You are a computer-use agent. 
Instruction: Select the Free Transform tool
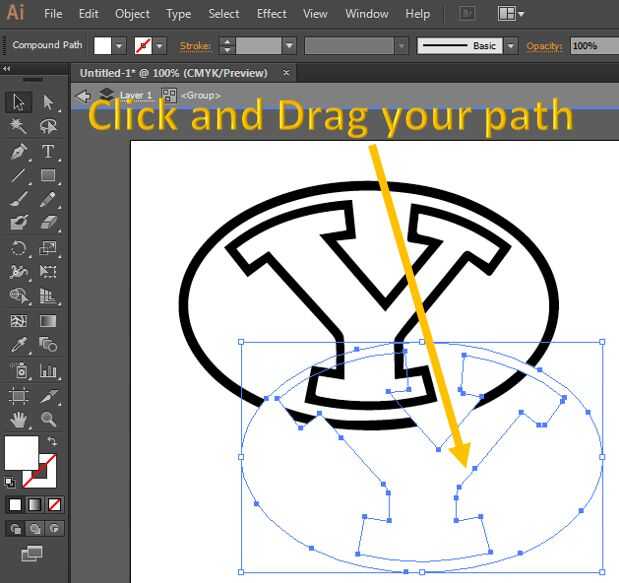pos(48,272)
